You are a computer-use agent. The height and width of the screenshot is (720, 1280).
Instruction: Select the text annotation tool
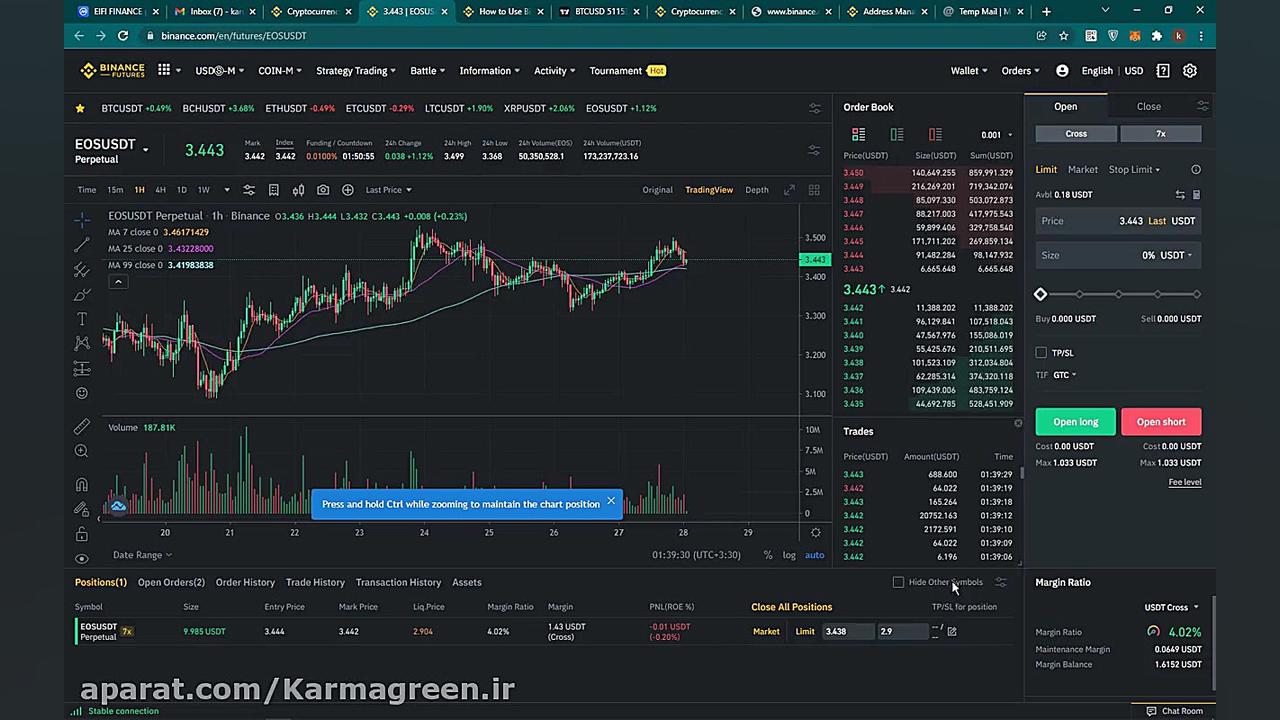(82, 319)
